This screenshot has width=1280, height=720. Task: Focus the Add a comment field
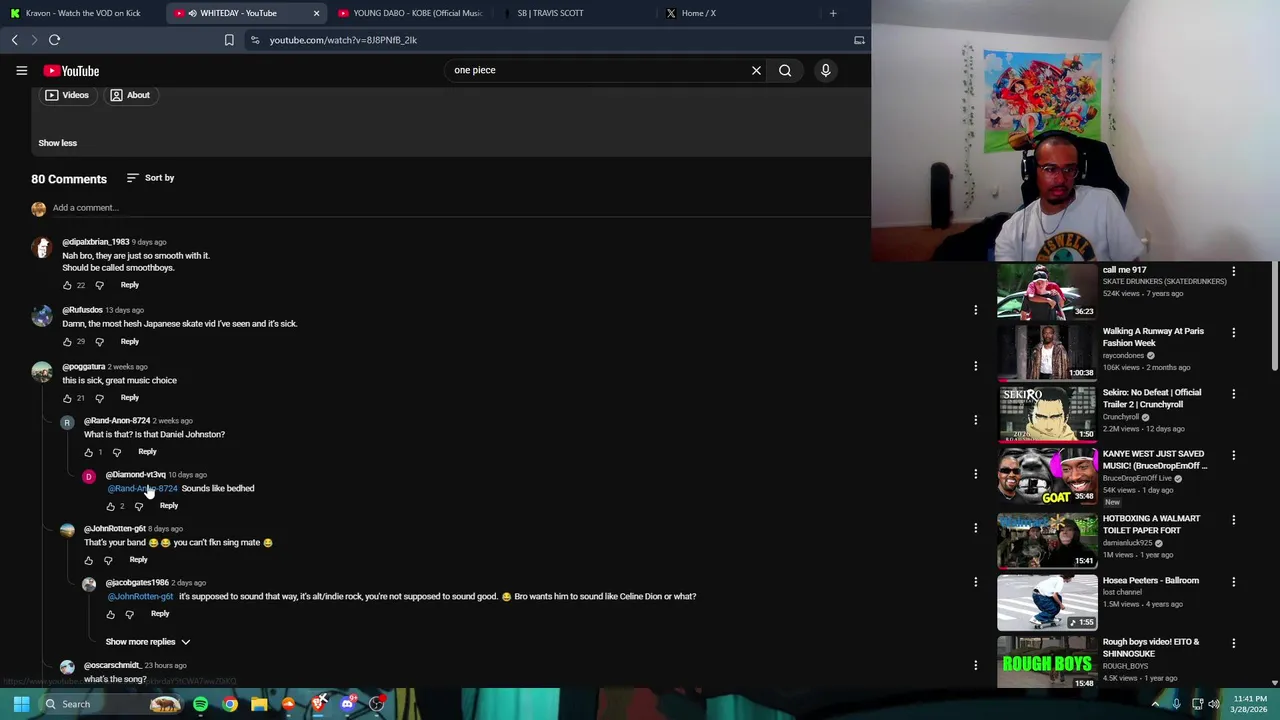[460, 208]
